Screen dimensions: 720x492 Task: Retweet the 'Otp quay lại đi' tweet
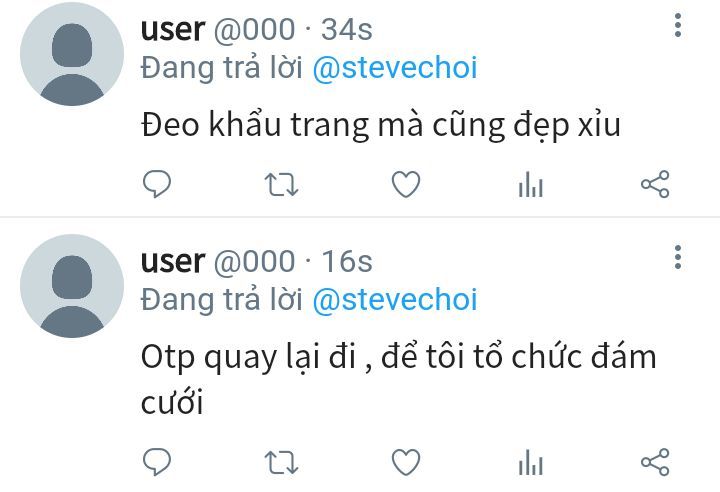(281, 462)
